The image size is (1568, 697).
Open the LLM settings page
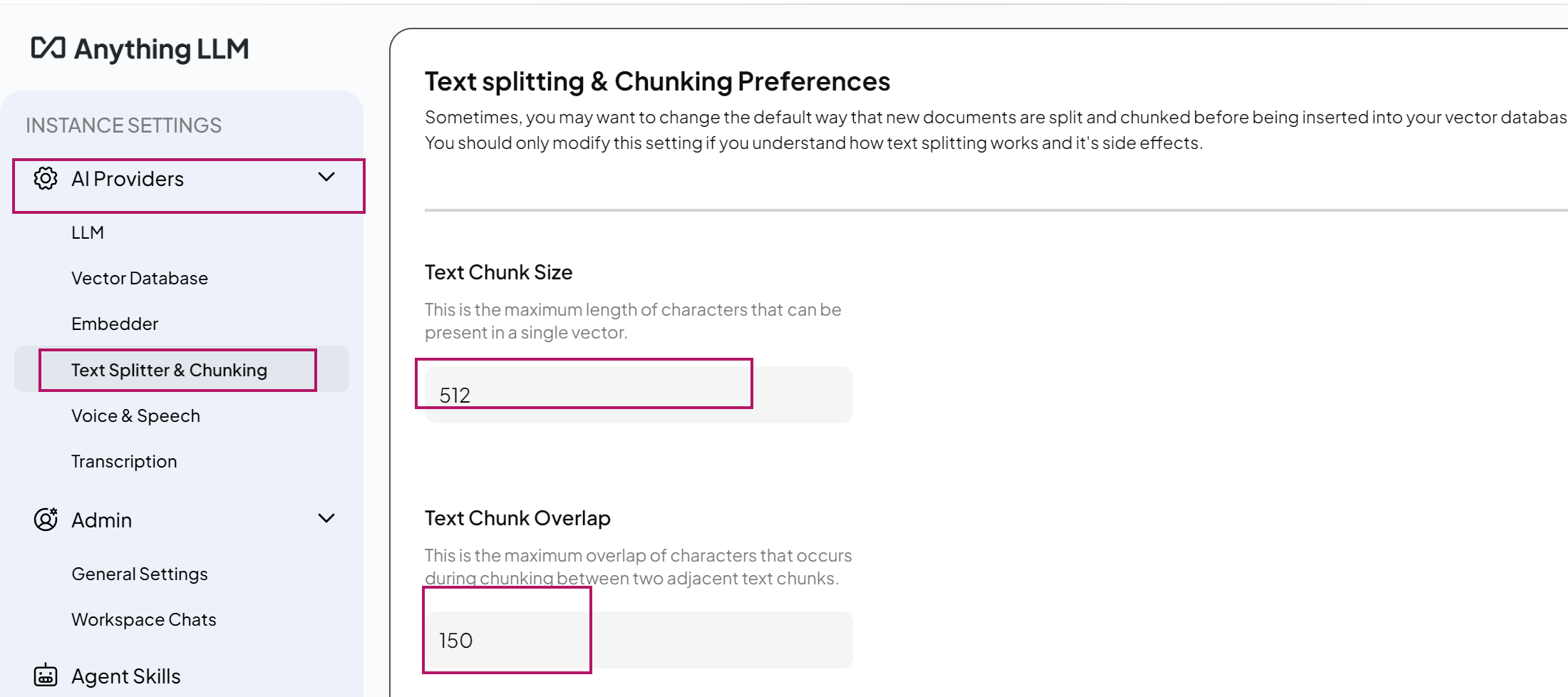click(x=88, y=232)
